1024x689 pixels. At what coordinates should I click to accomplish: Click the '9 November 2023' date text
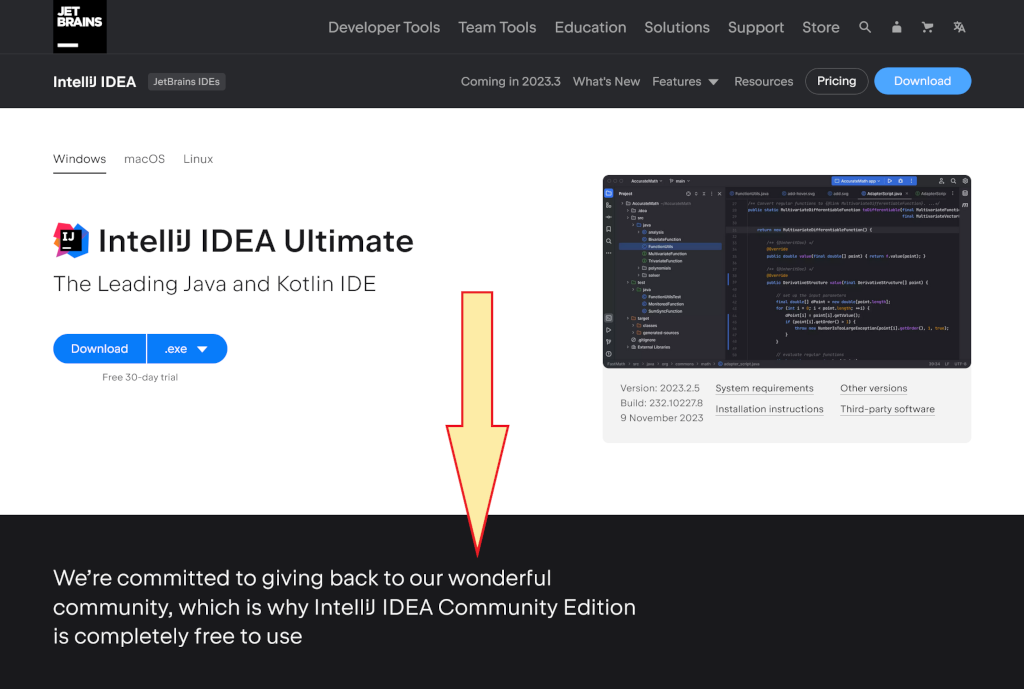point(662,418)
